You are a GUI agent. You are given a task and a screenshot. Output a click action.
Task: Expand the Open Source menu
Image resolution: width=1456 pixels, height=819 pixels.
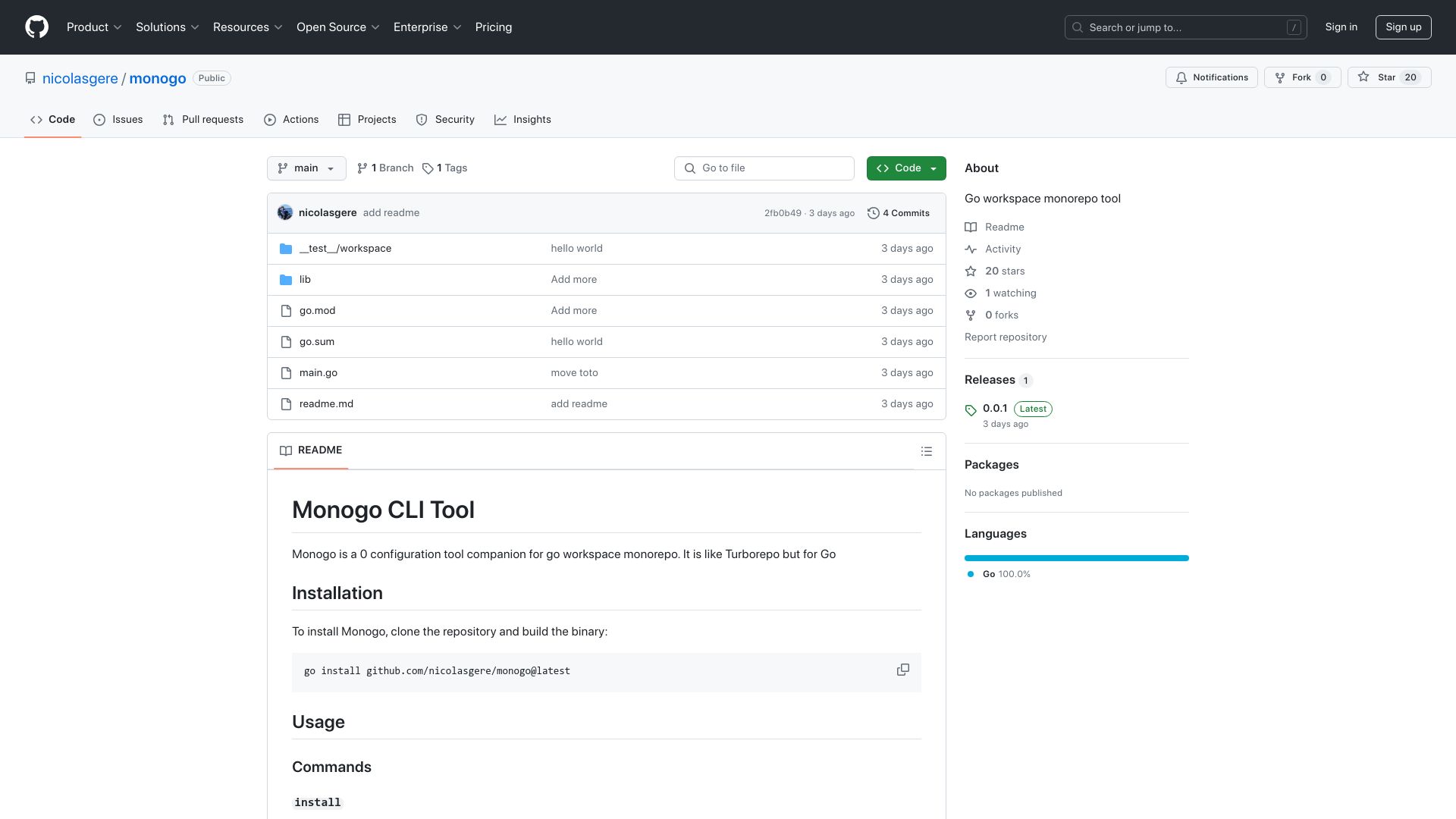tap(338, 27)
